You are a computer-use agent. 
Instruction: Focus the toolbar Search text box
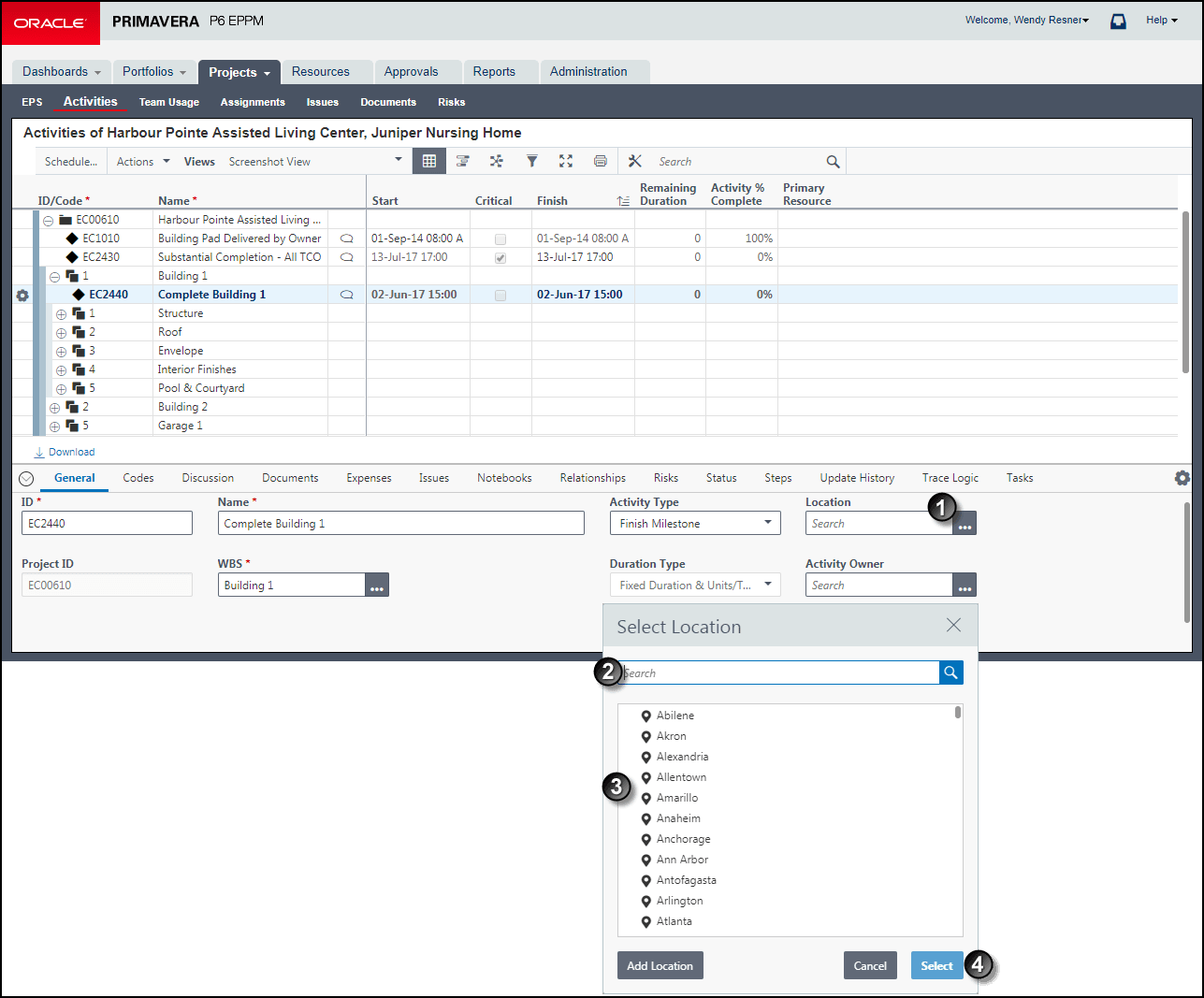(x=738, y=162)
